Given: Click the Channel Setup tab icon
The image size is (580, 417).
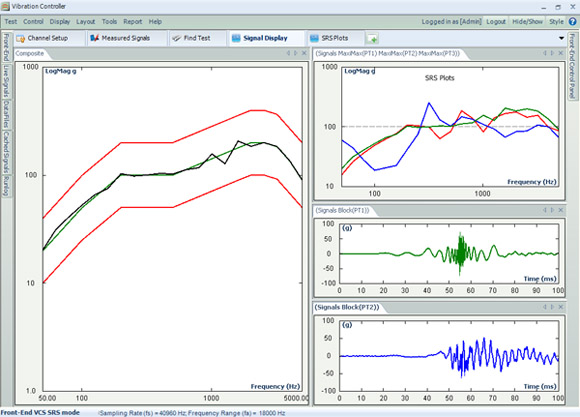Looking at the screenshot, I should click(21, 38).
